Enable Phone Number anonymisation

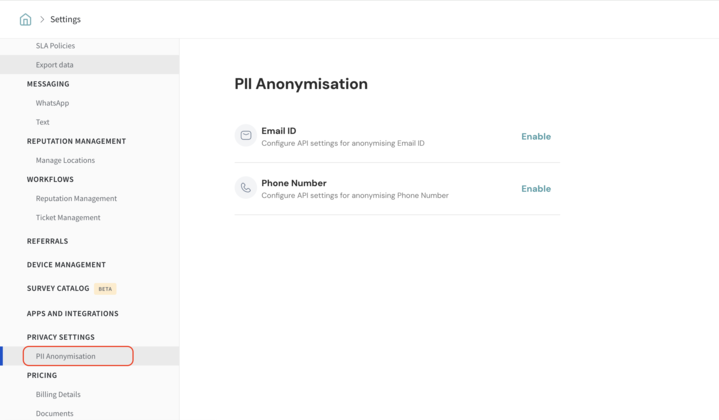coord(535,188)
